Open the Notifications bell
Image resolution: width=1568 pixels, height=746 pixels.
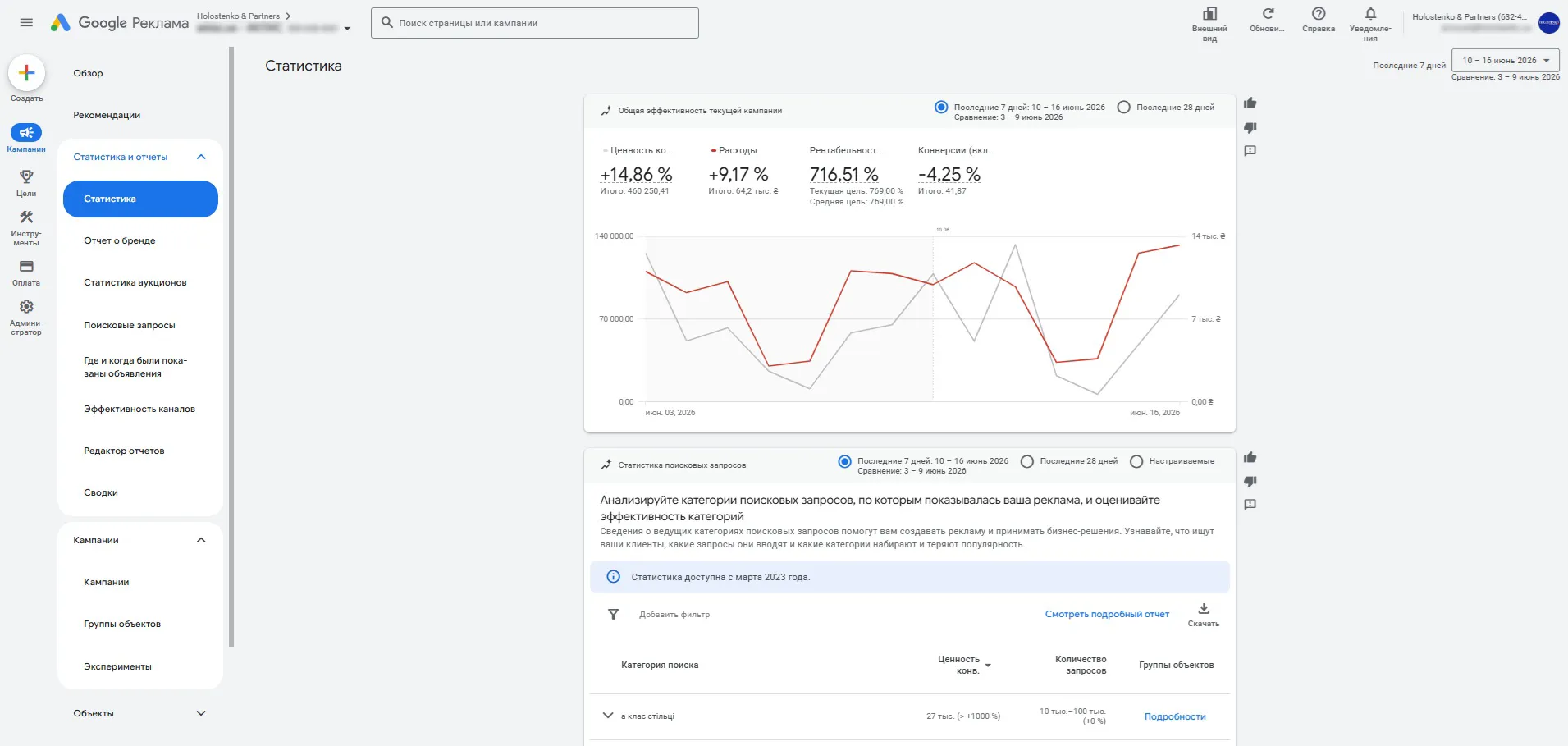coord(1370,14)
